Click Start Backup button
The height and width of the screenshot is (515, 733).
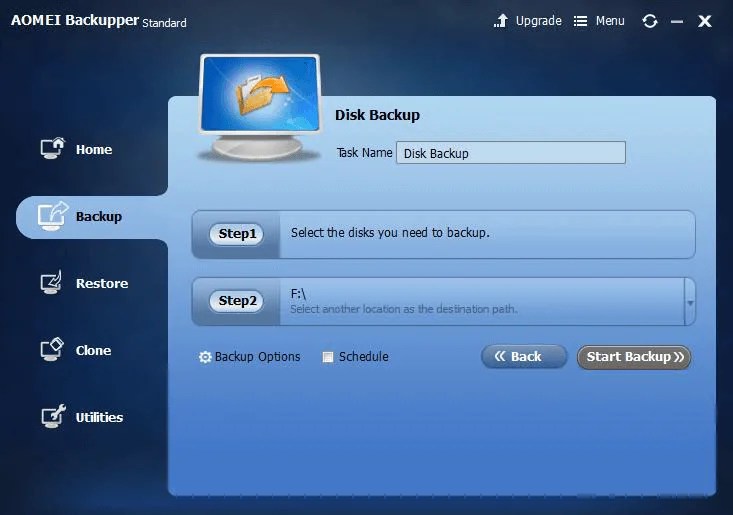pyautogui.click(x=634, y=357)
